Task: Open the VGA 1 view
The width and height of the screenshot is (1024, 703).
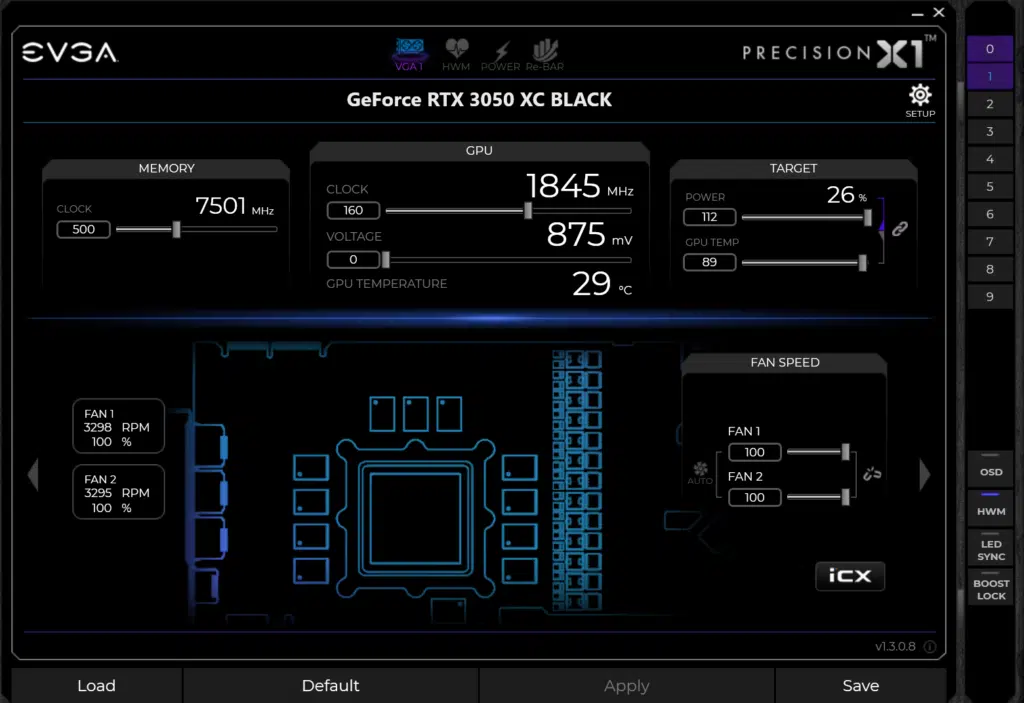Action: 409,54
